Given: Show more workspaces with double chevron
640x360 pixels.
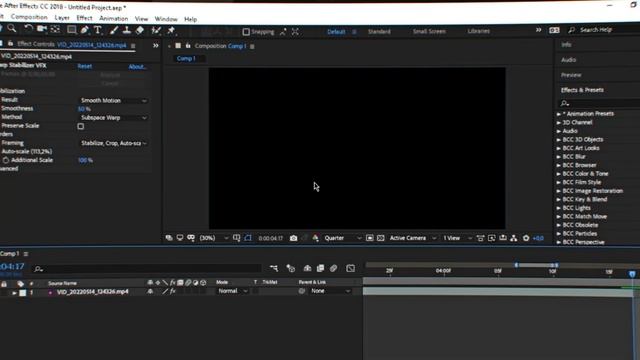Looking at the screenshot, I should coord(538,30).
